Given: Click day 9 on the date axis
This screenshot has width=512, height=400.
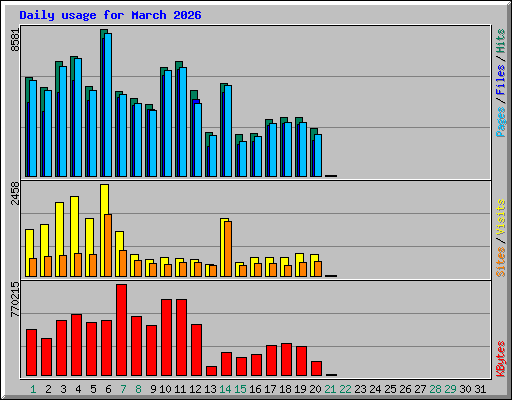Looking at the screenshot, I should pyautogui.click(x=153, y=389).
